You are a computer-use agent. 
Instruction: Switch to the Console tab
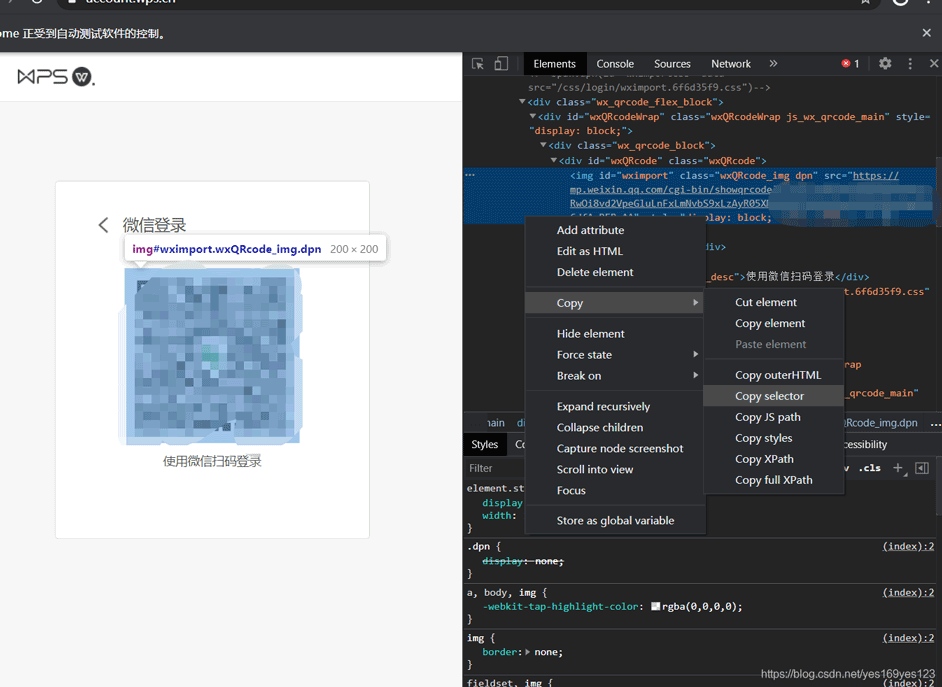pos(615,64)
